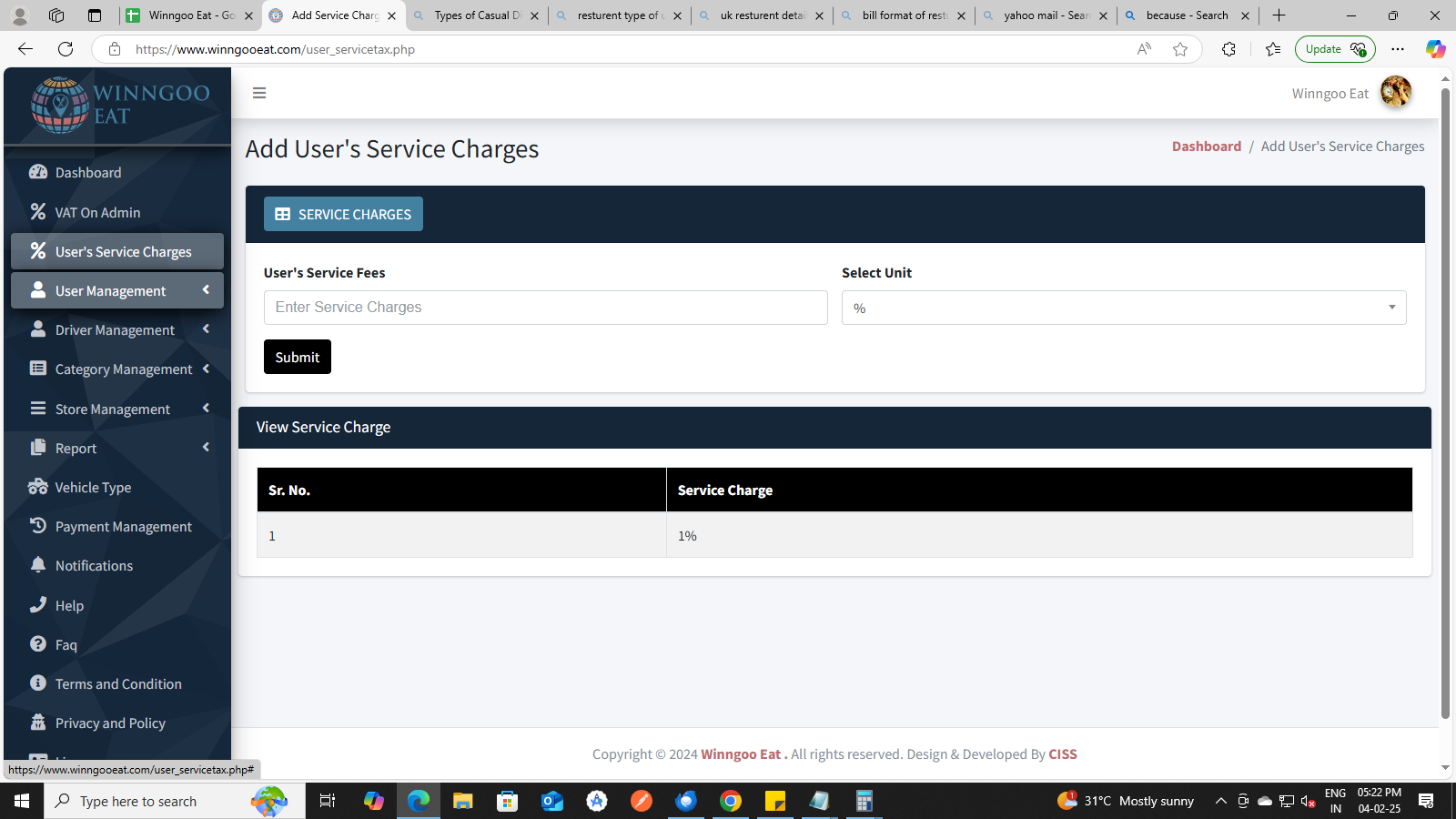Viewport: 1456px width, 819px height.
Task: Click the Enter Service Charges input field
Action: pyautogui.click(x=545, y=308)
